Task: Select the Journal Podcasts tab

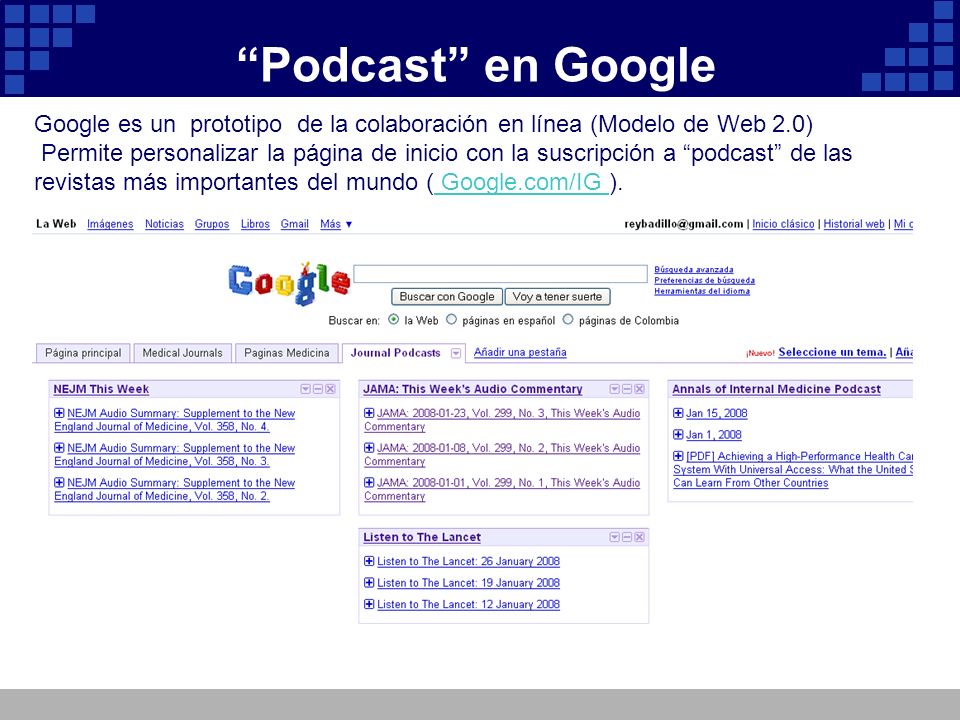Action: (396, 353)
